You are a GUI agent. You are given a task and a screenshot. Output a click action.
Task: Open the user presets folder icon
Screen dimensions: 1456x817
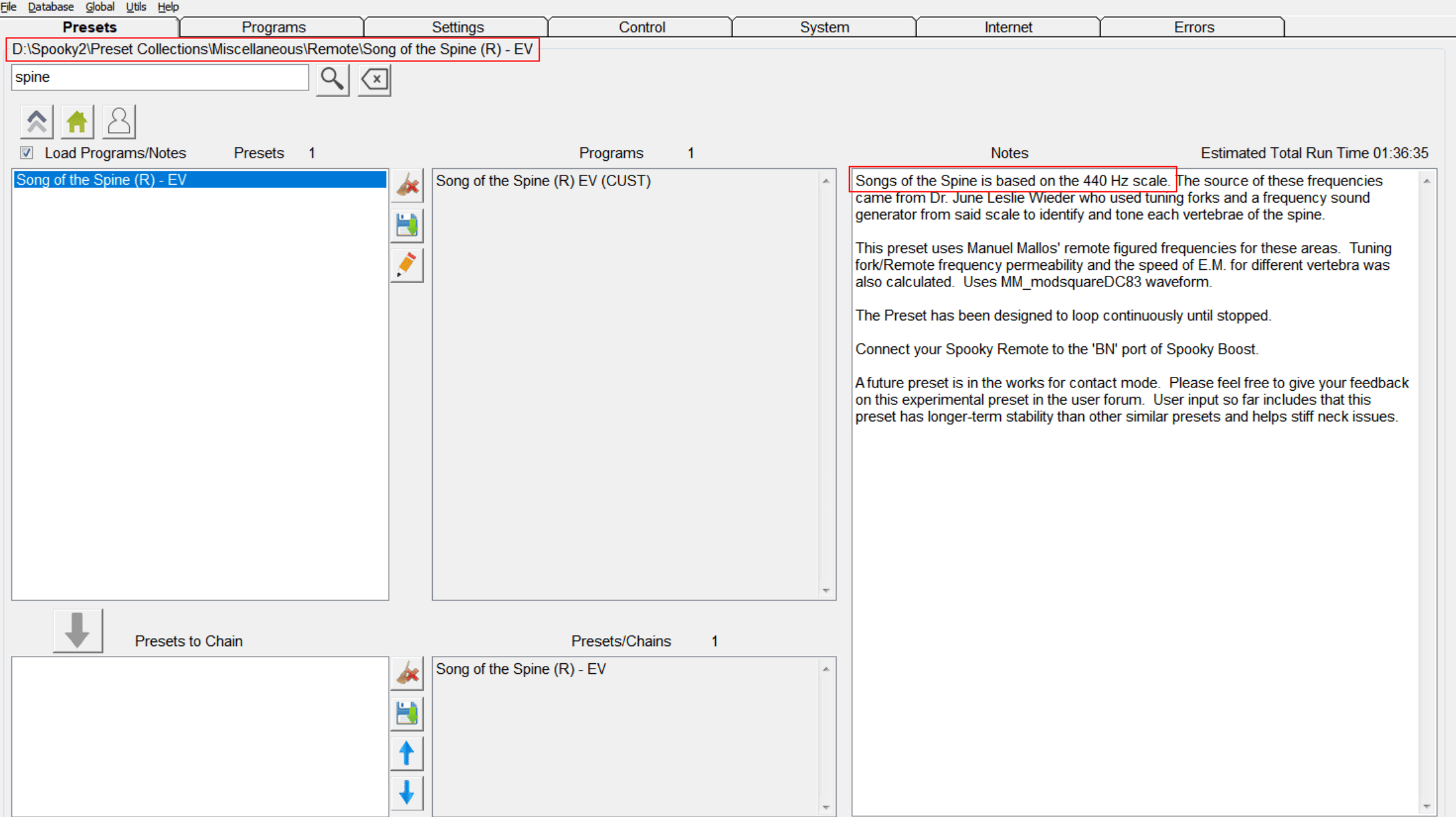119,122
